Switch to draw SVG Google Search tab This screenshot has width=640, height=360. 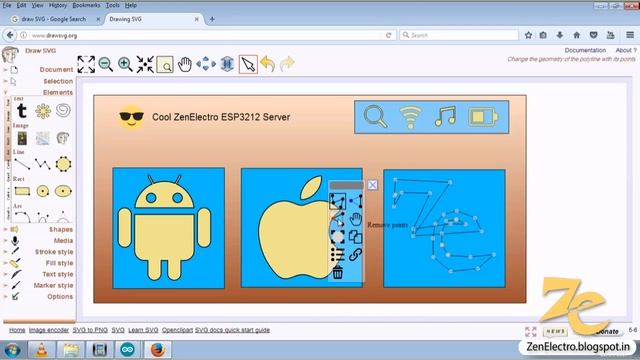[x=54, y=19]
